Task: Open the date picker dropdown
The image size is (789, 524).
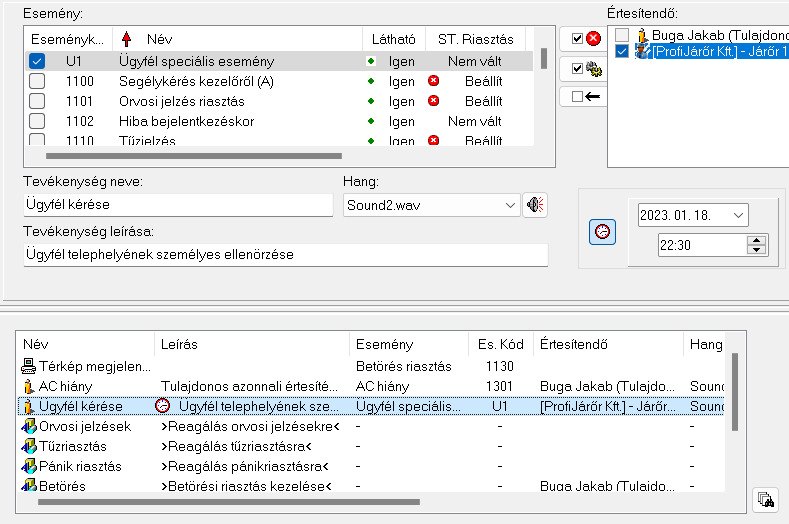Action: tap(737, 214)
